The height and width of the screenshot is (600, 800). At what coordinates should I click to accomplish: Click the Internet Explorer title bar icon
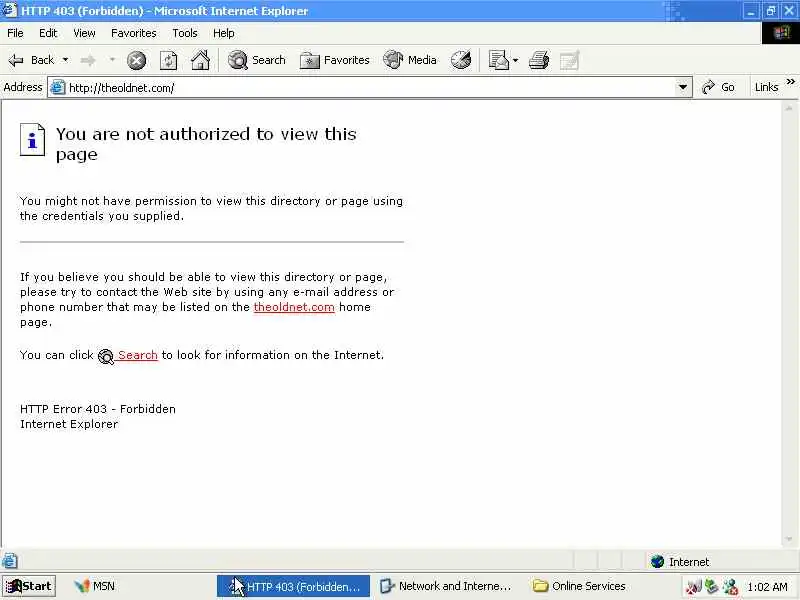click(10, 11)
